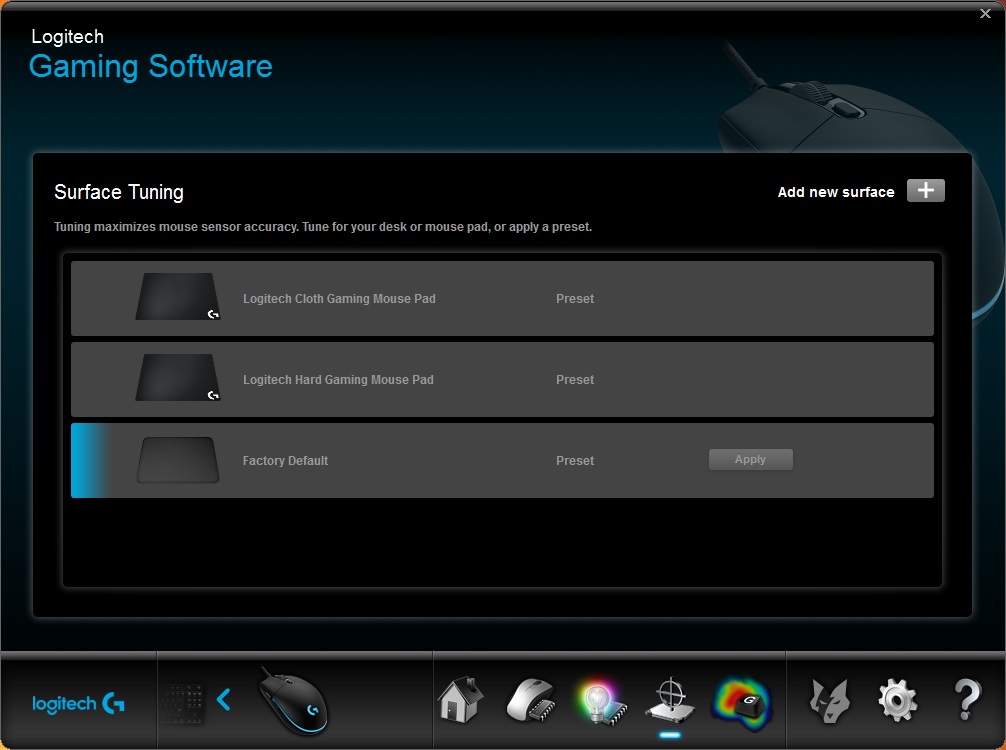Viewport: 1006px width, 750px height.
Task: Click the left arrow device switcher
Action: coord(224,699)
